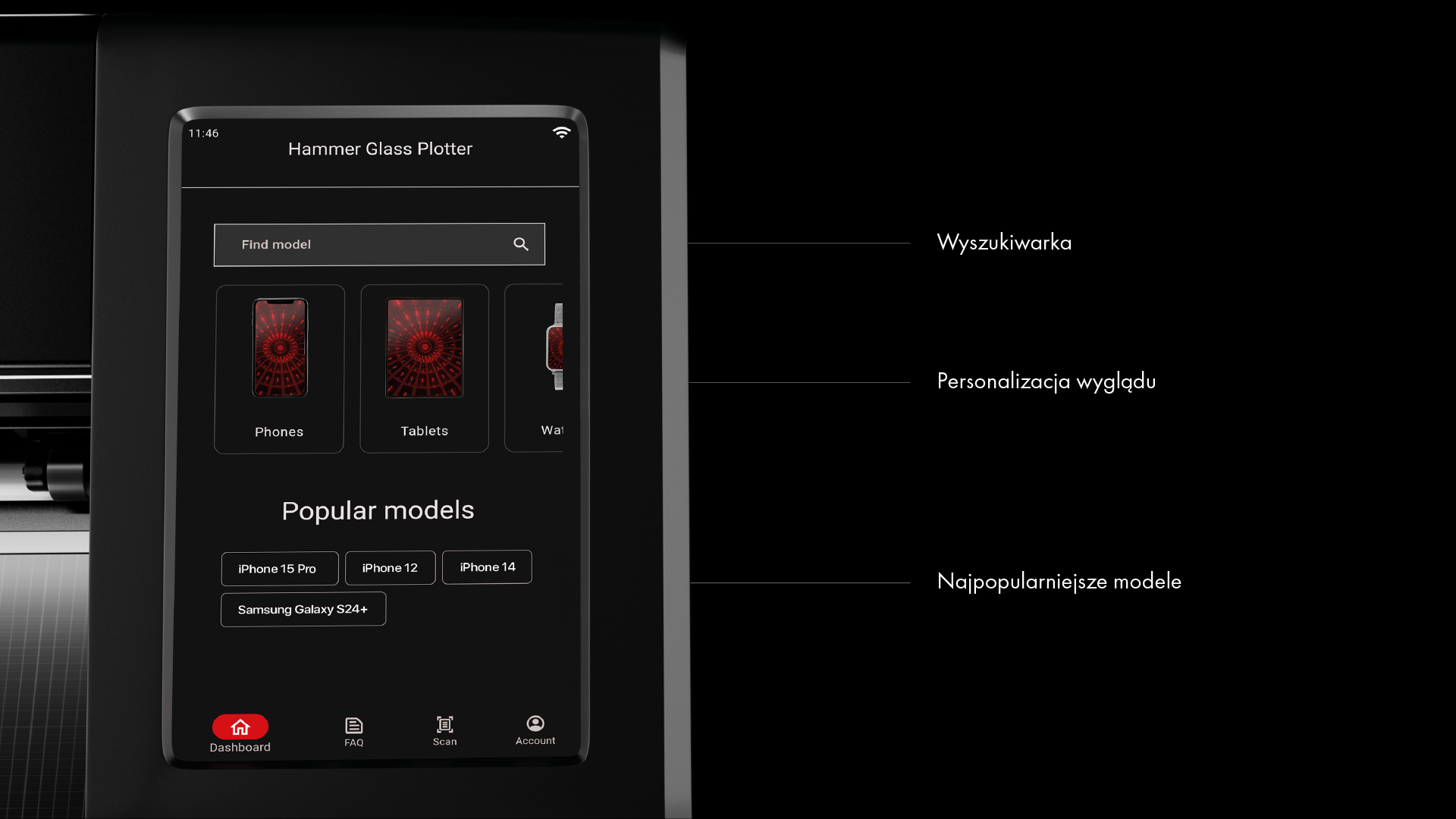Tap the FAQ icon in bottom nav
The image size is (1456, 819).
point(354,729)
